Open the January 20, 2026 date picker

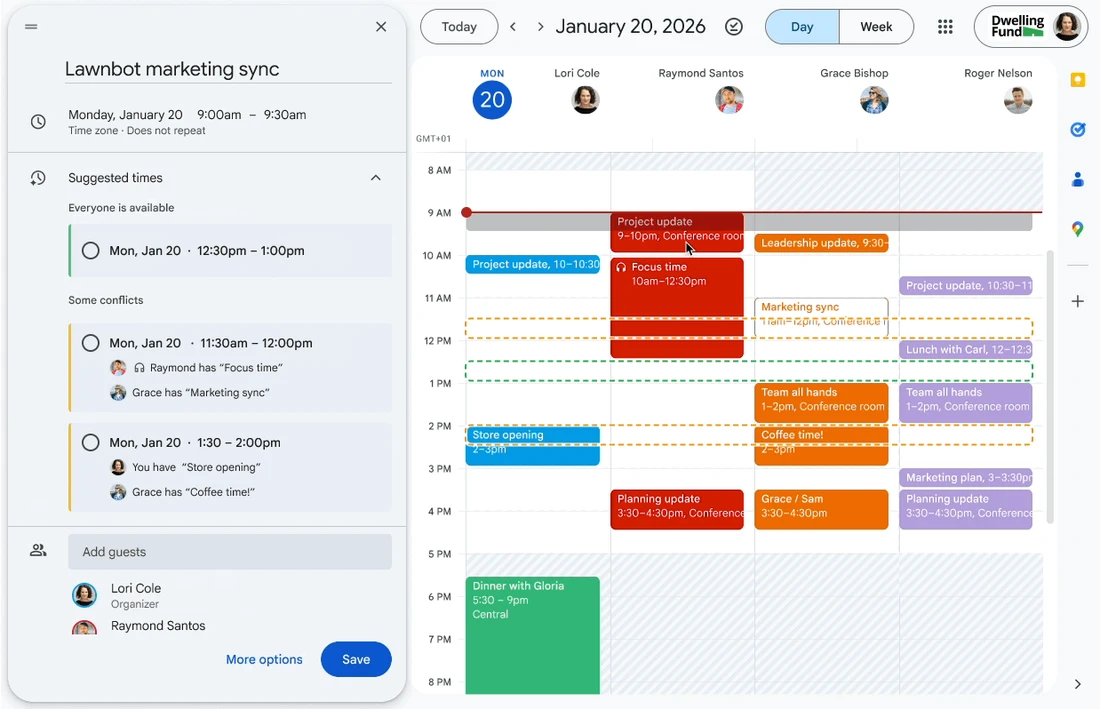click(x=630, y=27)
